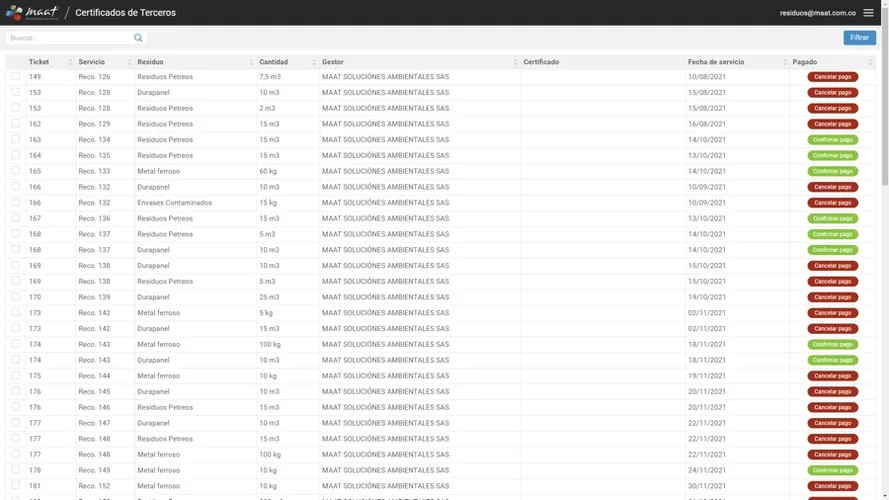Image resolution: width=889 pixels, height=500 pixels.
Task: Click the sort arrows on the Servicio column
Action: tap(128, 62)
